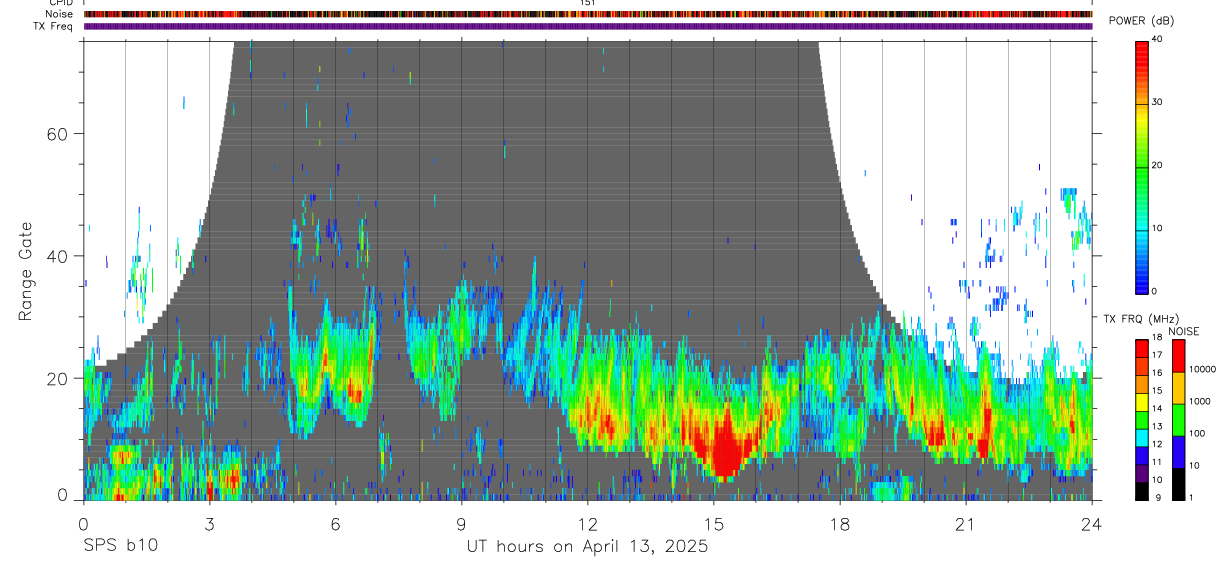This screenshot has height=567, width=1228.
Task: Click the 24 UT hour tick label
Action: (x=1092, y=524)
